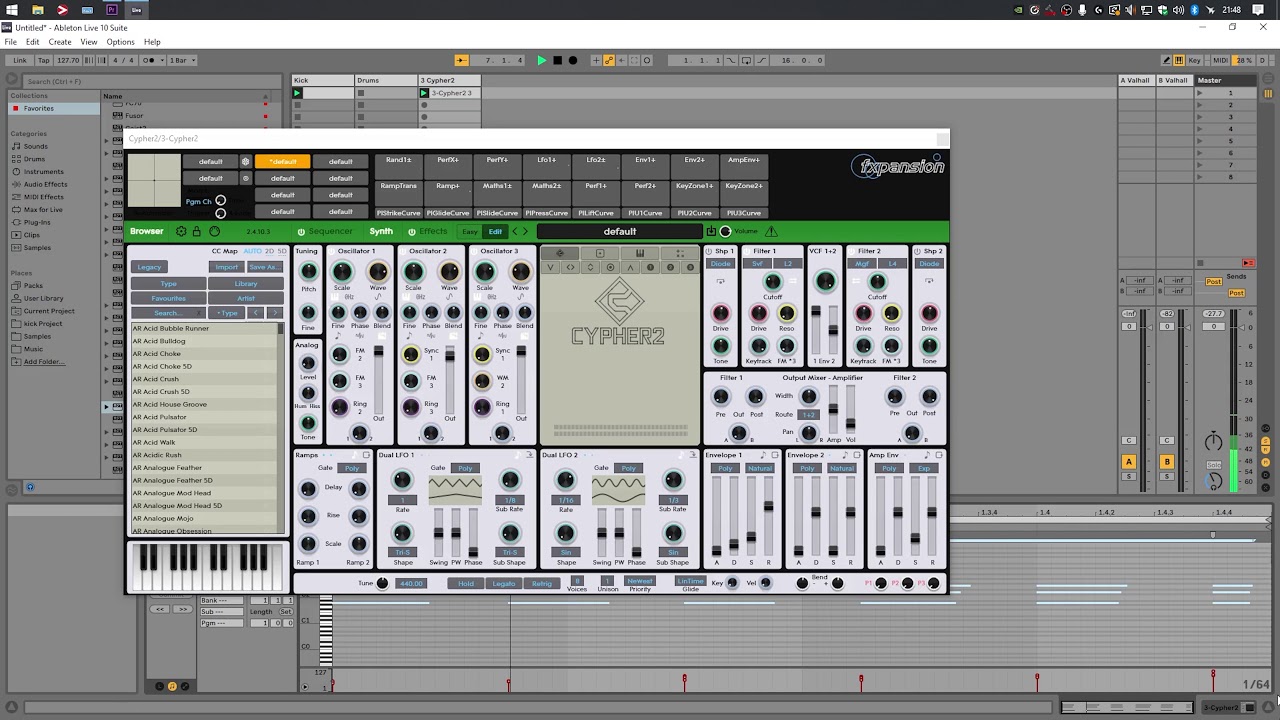The width and height of the screenshot is (1280, 720).
Task: Click Ableton Play button
Action: pyautogui.click(x=542, y=60)
